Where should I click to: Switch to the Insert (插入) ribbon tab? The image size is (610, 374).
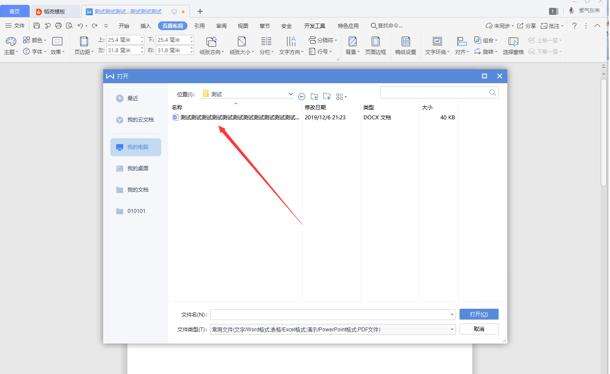click(145, 26)
